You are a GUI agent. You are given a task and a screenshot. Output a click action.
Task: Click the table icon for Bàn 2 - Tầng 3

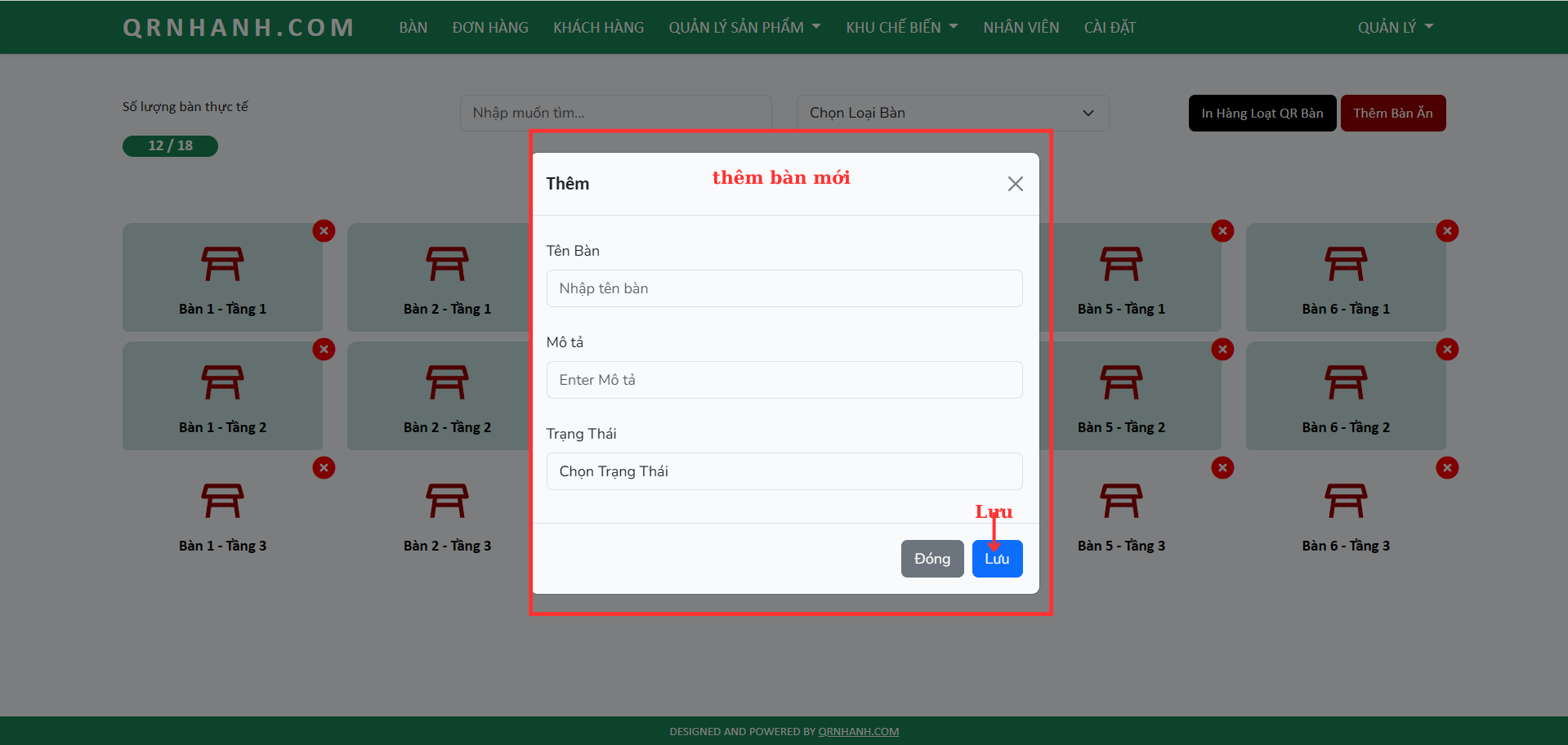[447, 502]
